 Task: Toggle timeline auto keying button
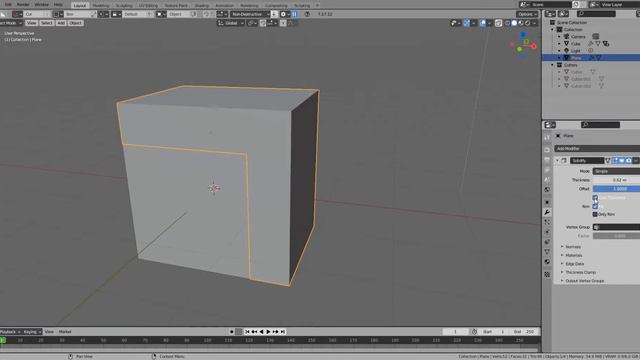click(232, 332)
